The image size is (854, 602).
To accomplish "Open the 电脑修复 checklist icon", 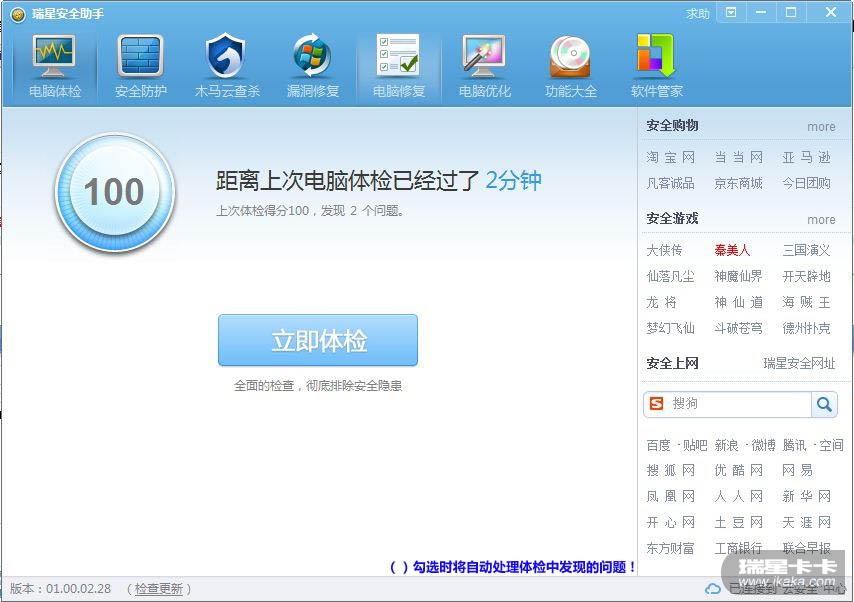I will coord(398,55).
